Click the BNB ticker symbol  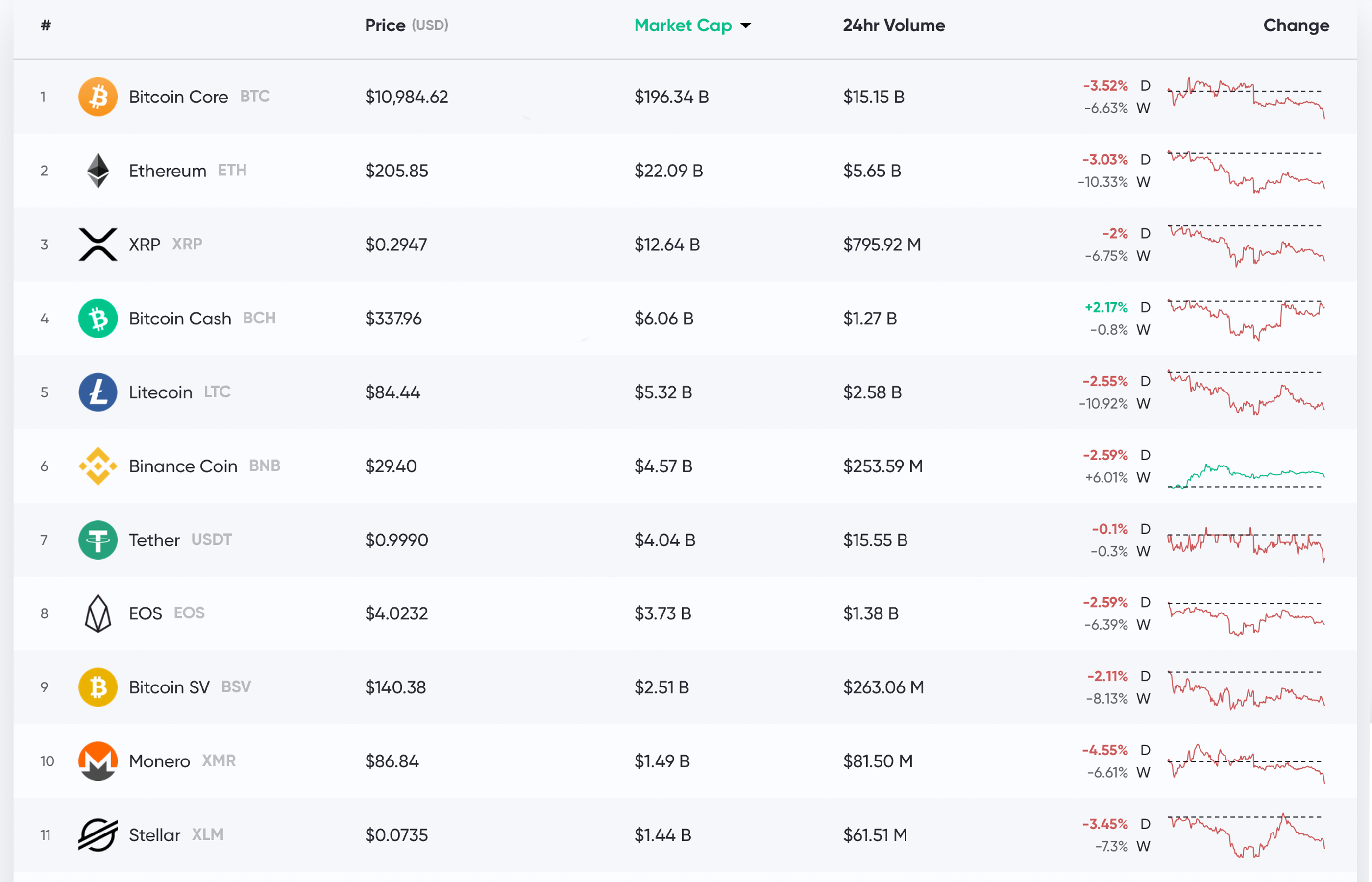coord(265,465)
